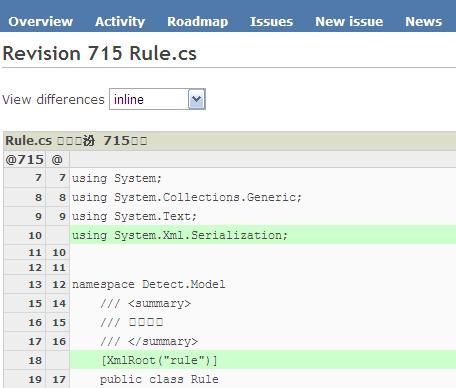Open the News tab

click(x=423, y=22)
